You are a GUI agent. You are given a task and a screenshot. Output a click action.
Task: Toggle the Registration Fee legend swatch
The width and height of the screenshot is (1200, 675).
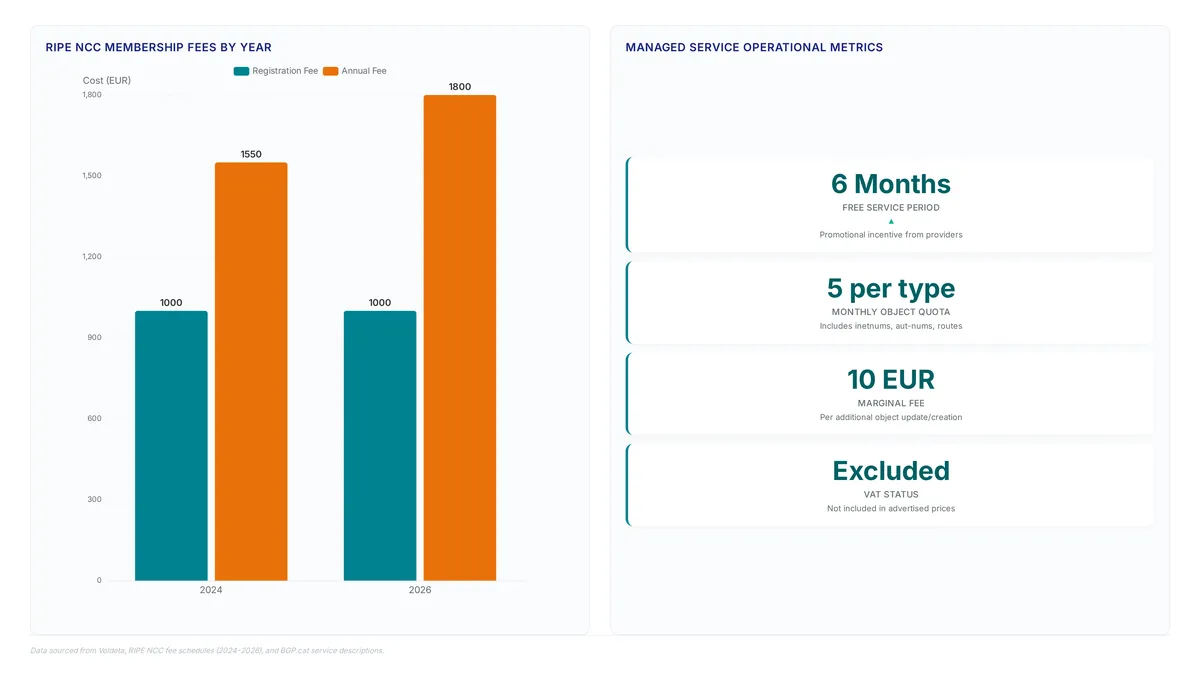tap(241, 71)
